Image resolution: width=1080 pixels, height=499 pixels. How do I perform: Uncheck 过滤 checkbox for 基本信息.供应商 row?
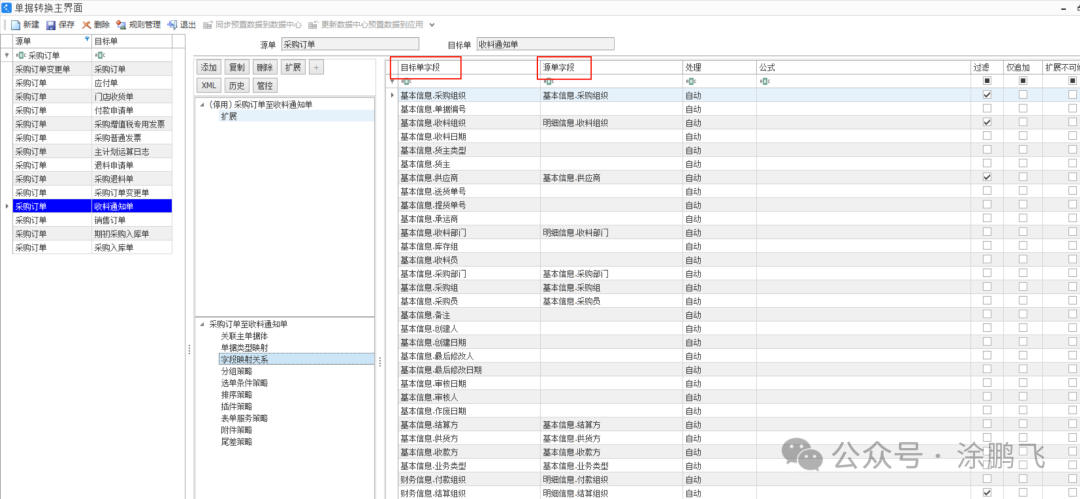coord(987,177)
